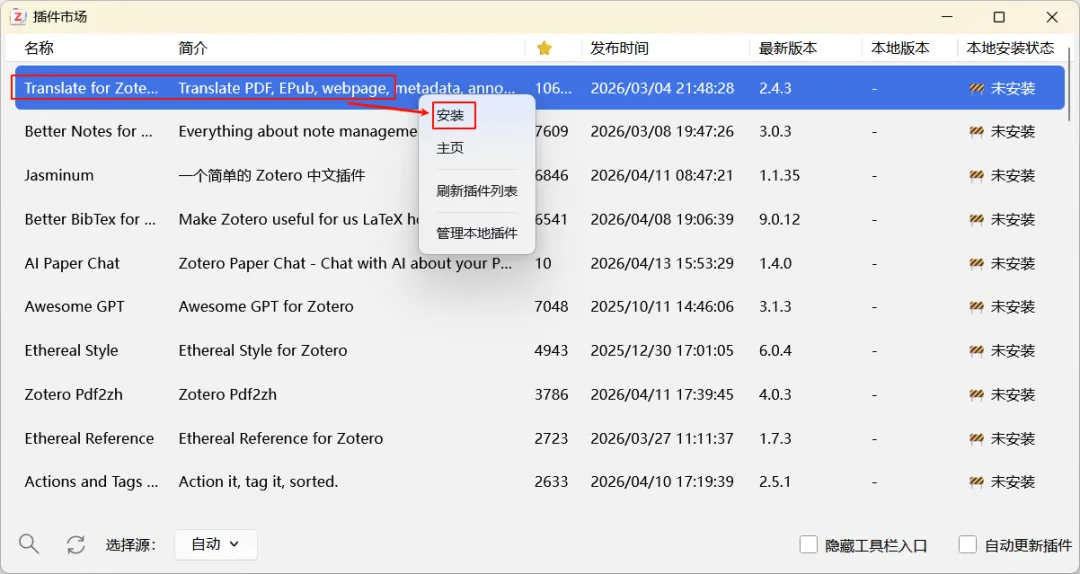This screenshot has height=574, width=1080.
Task: Click the release time 2025/10/11 14:46:06
Action: click(662, 307)
